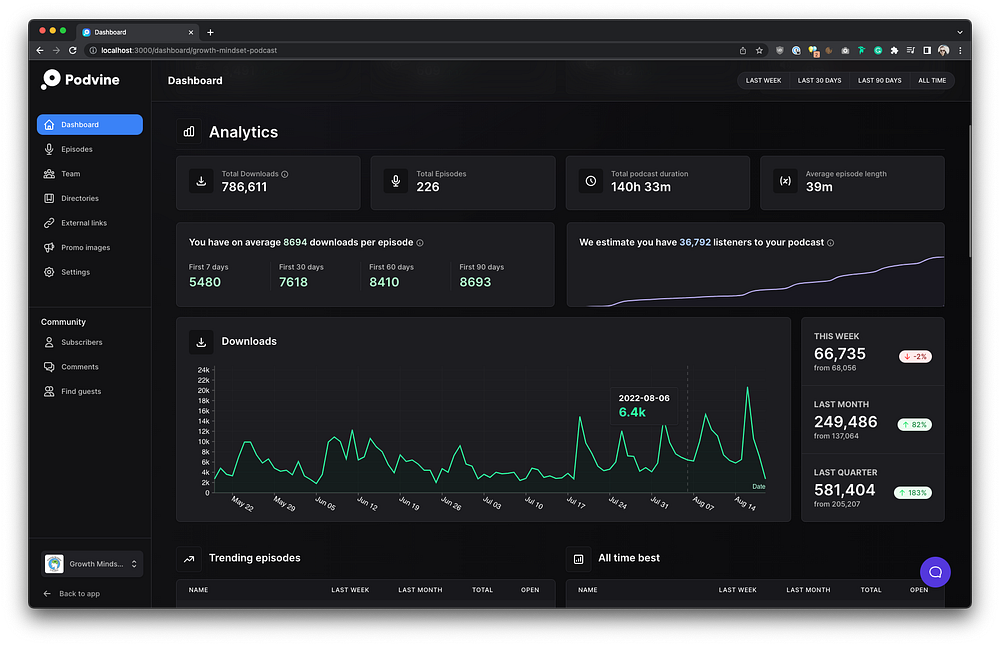Go to Subscribers in Community section
Screen dimensions: 1000x646
(x=81, y=342)
